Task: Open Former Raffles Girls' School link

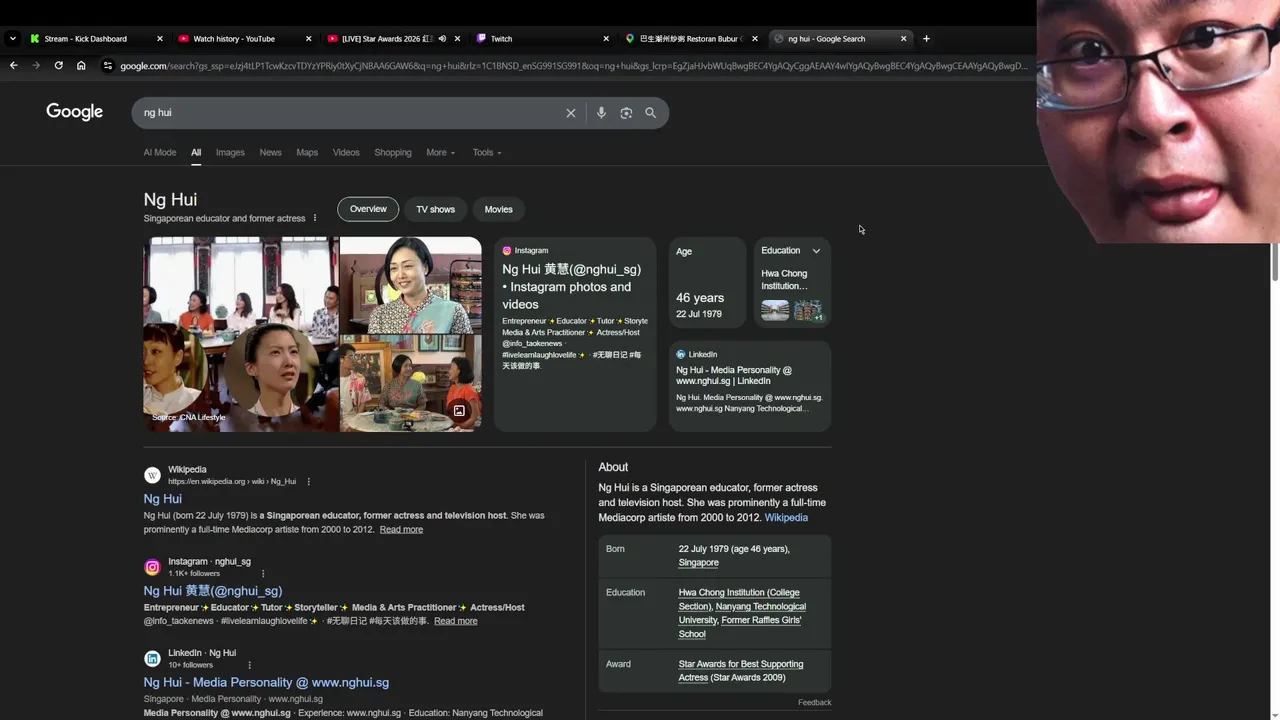Action: [x=739, y=627]
